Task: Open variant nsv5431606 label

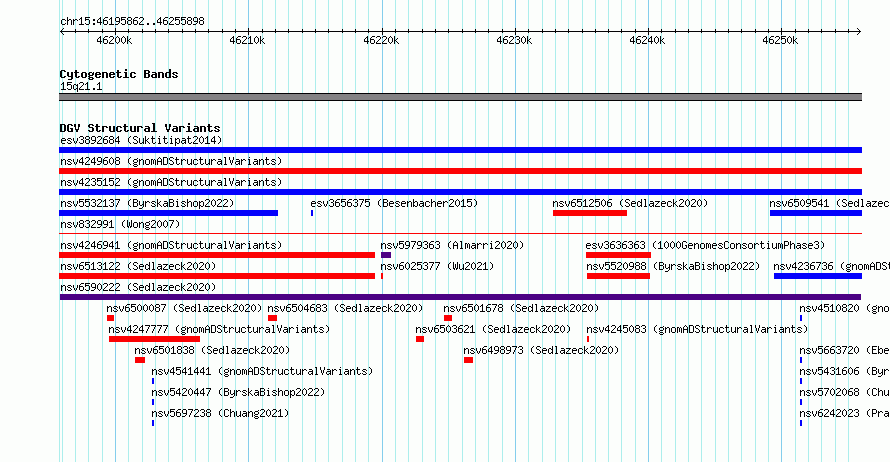Action: click(845, 371)
